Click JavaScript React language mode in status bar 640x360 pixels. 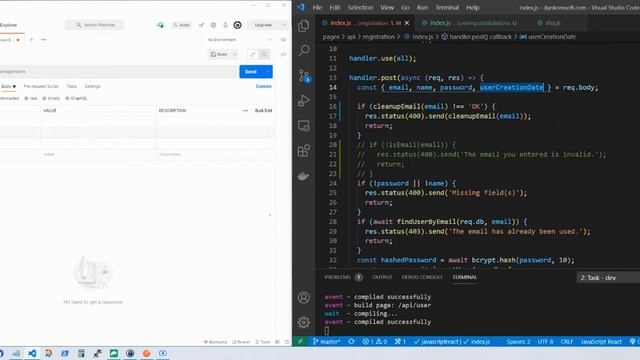coord(601,341)
